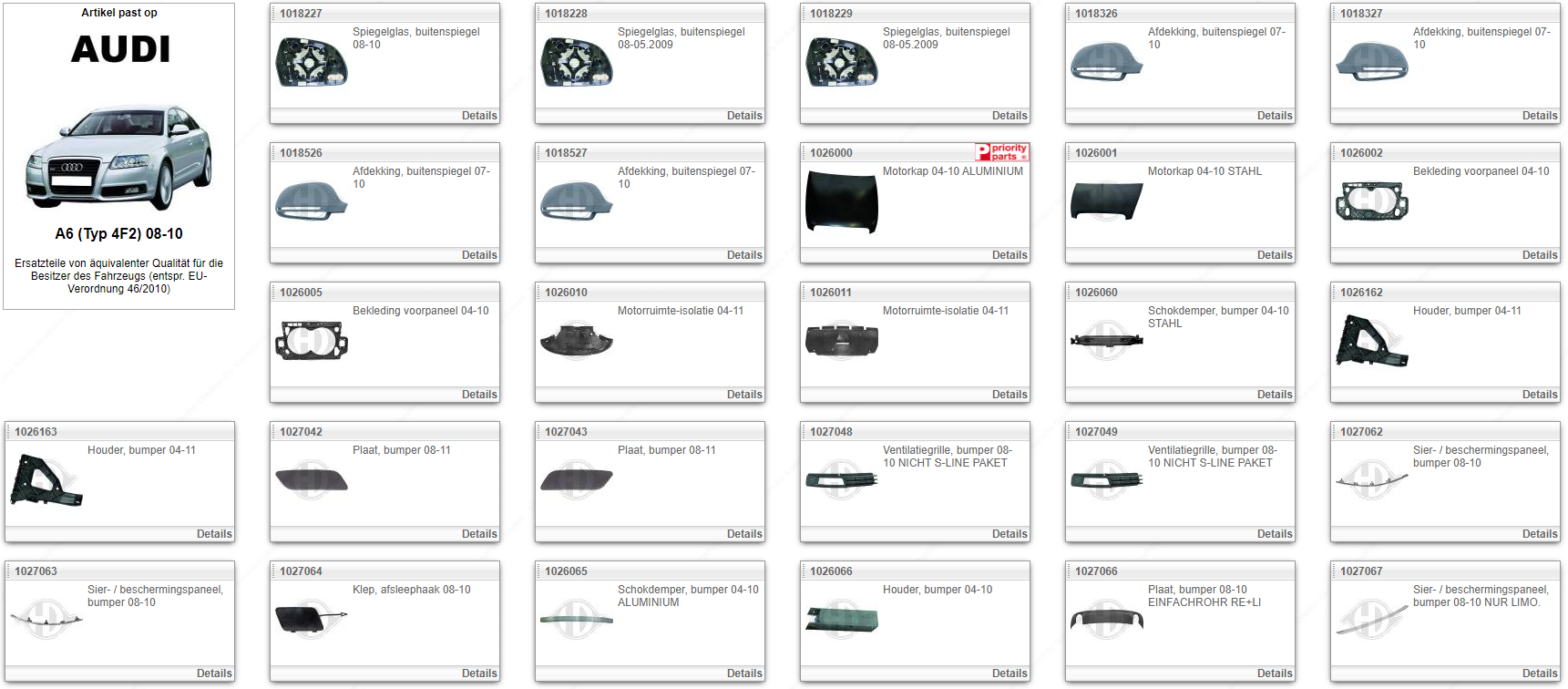Screen dimensions: 1568x689
Task: Click 'A6 (Typ 4F2) 08-10' model title
Action: 118,234
